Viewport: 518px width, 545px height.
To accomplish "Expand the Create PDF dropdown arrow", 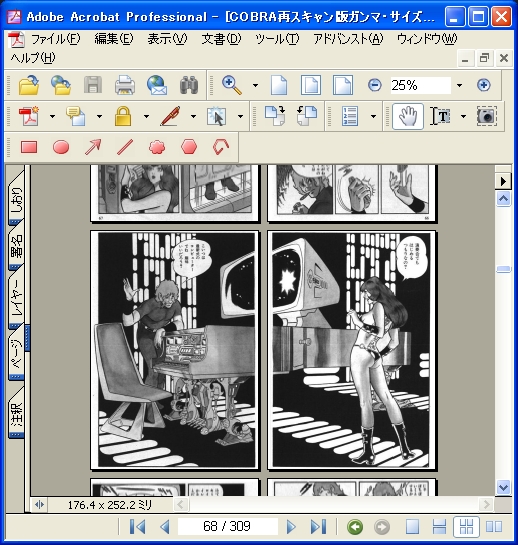I will (x=52, y=116).
